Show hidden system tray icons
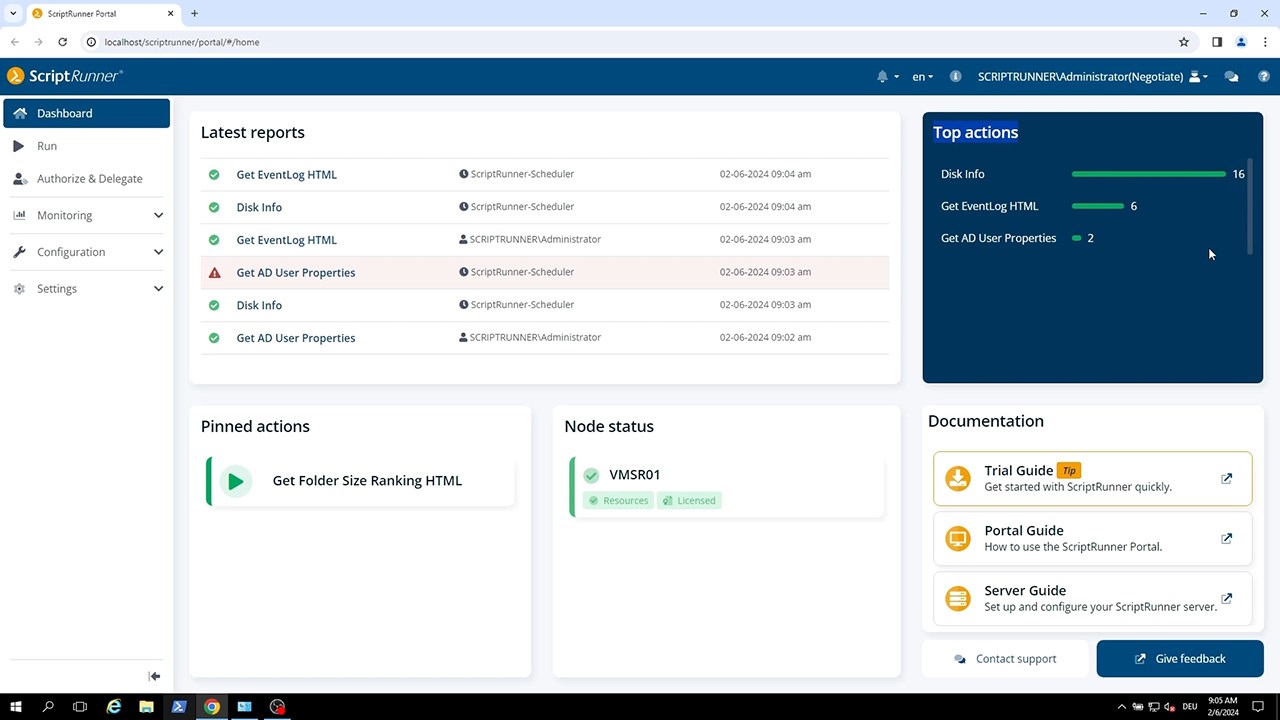The width and height of the screenshot is (1280, 720). point(1121,707)
